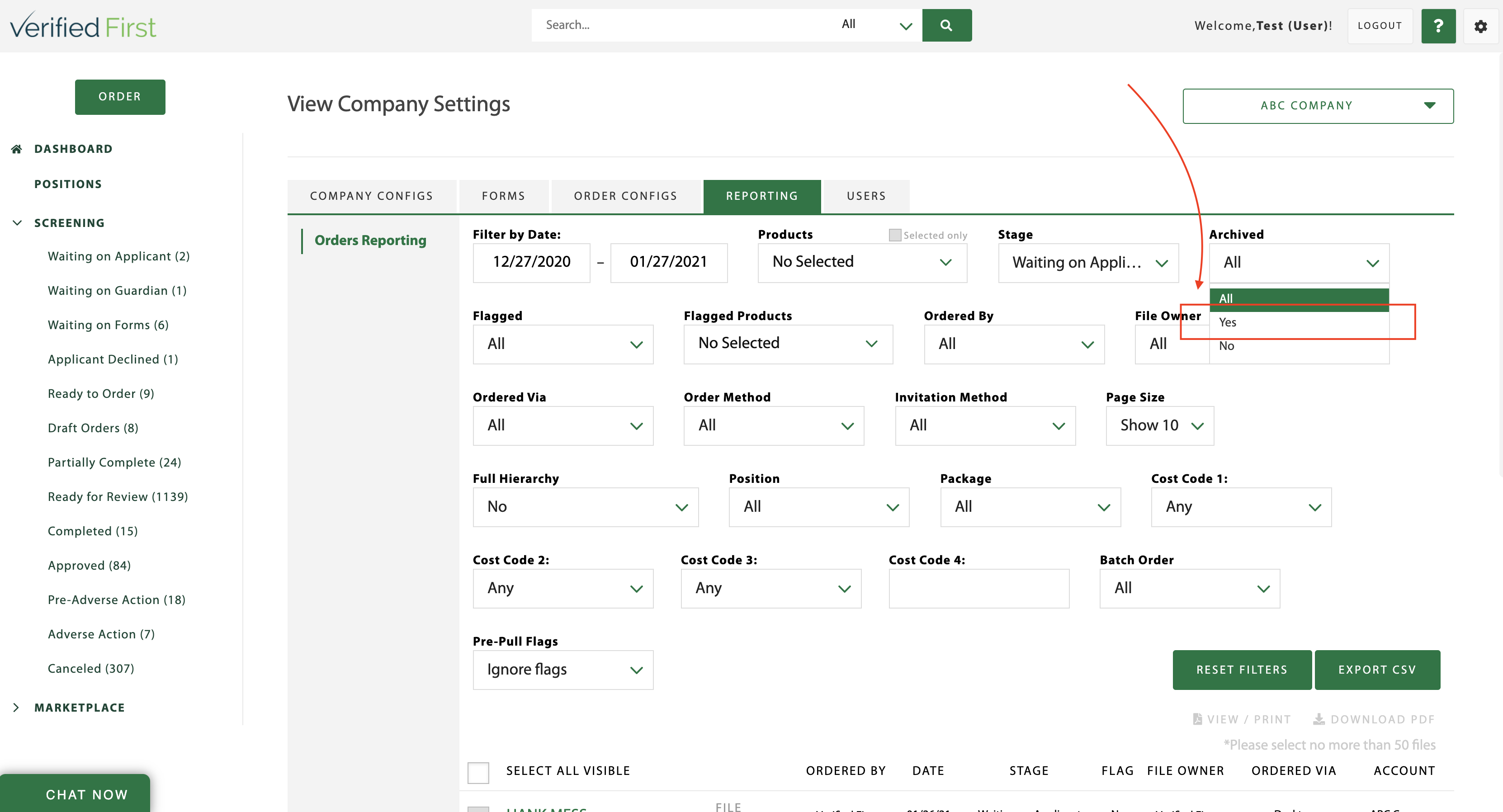Check the Select All Visible checkbox
Viewport: 1503px width, 812px height.
(478, 772)
